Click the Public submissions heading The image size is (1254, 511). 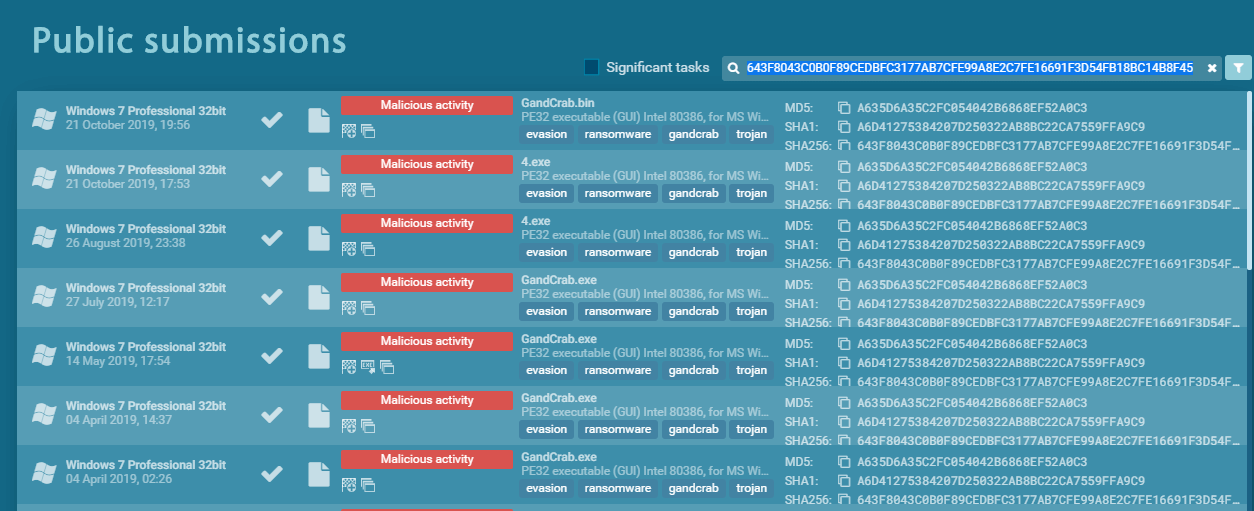point(189,40)
